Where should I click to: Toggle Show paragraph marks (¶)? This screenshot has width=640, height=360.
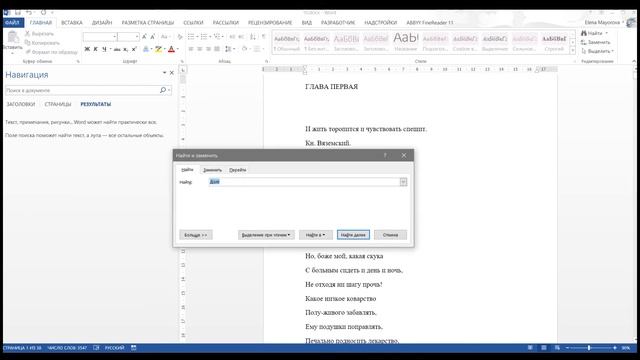click(264, 37)
